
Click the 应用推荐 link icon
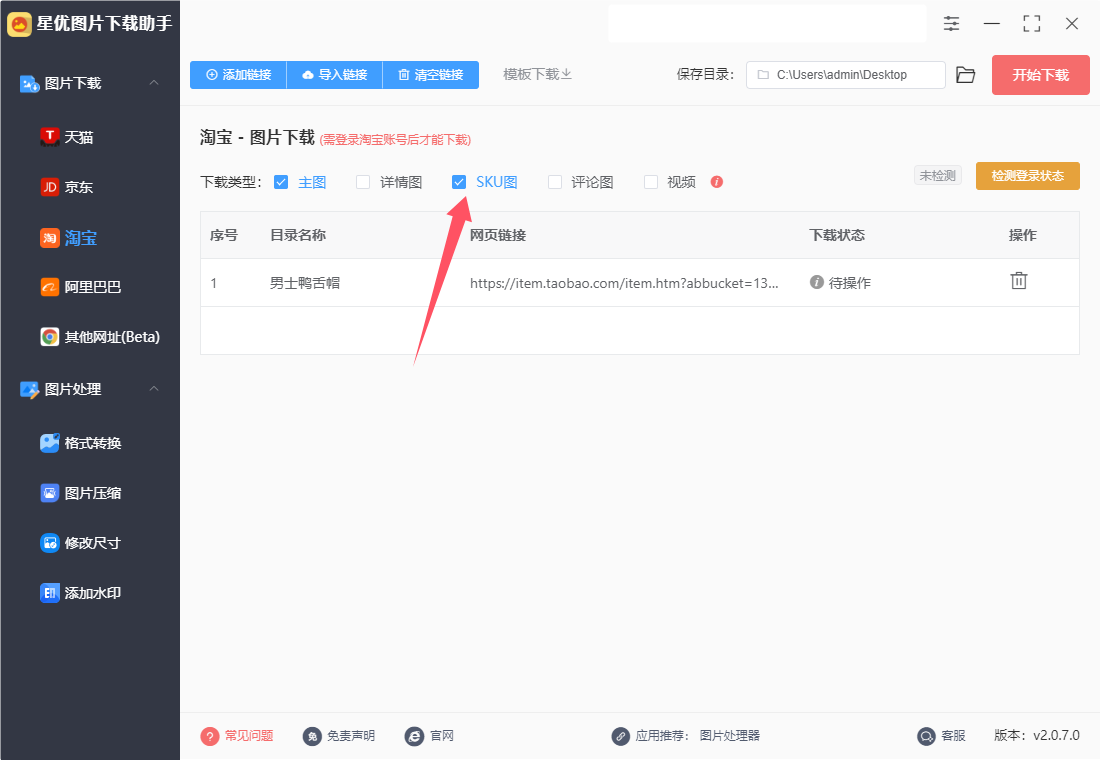pos(620,736)
